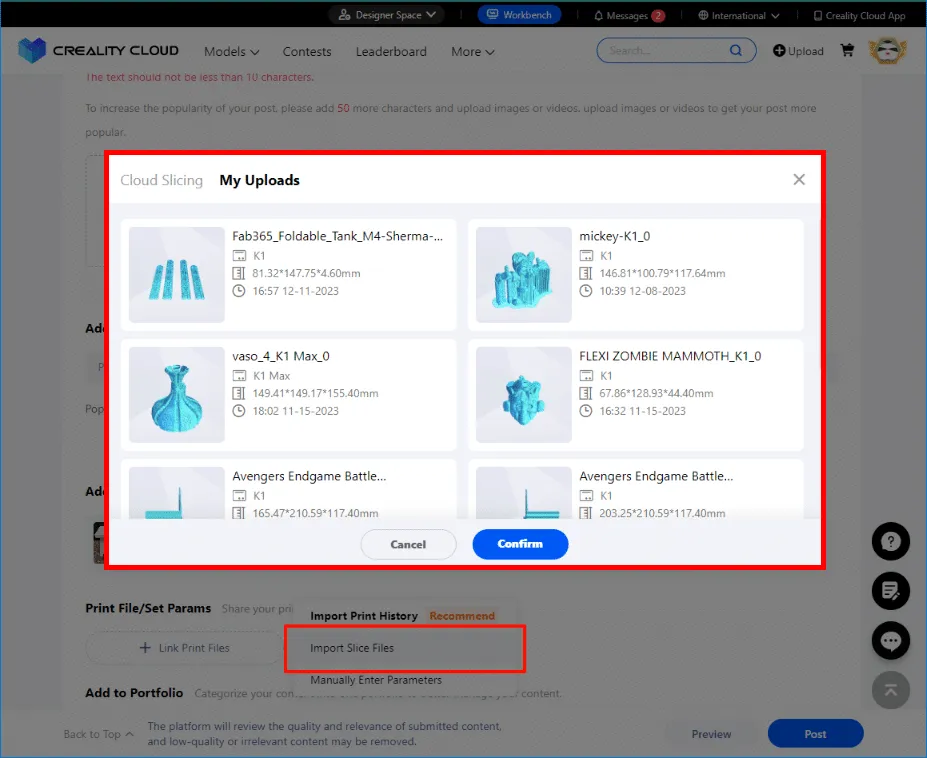Open the feedback notes floating button
This screenshot has height=758, width=927.
click(x=891, y=591)
